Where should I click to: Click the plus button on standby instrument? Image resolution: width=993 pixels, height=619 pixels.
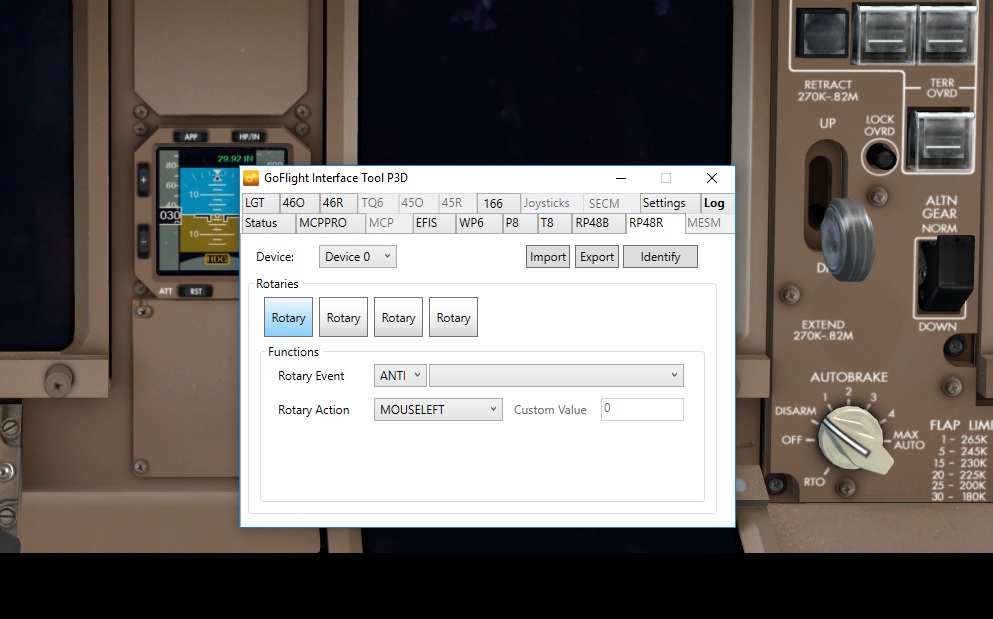click(x=143, y=181)
